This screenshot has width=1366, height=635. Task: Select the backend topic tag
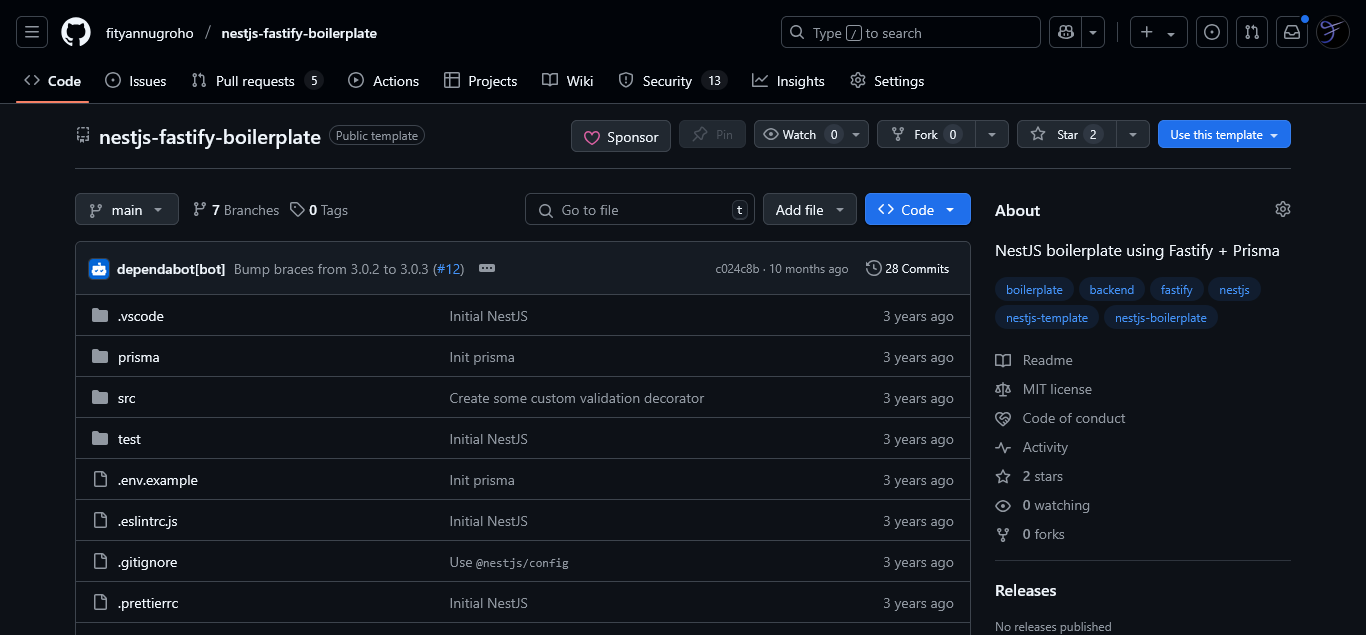point(1112,289)
